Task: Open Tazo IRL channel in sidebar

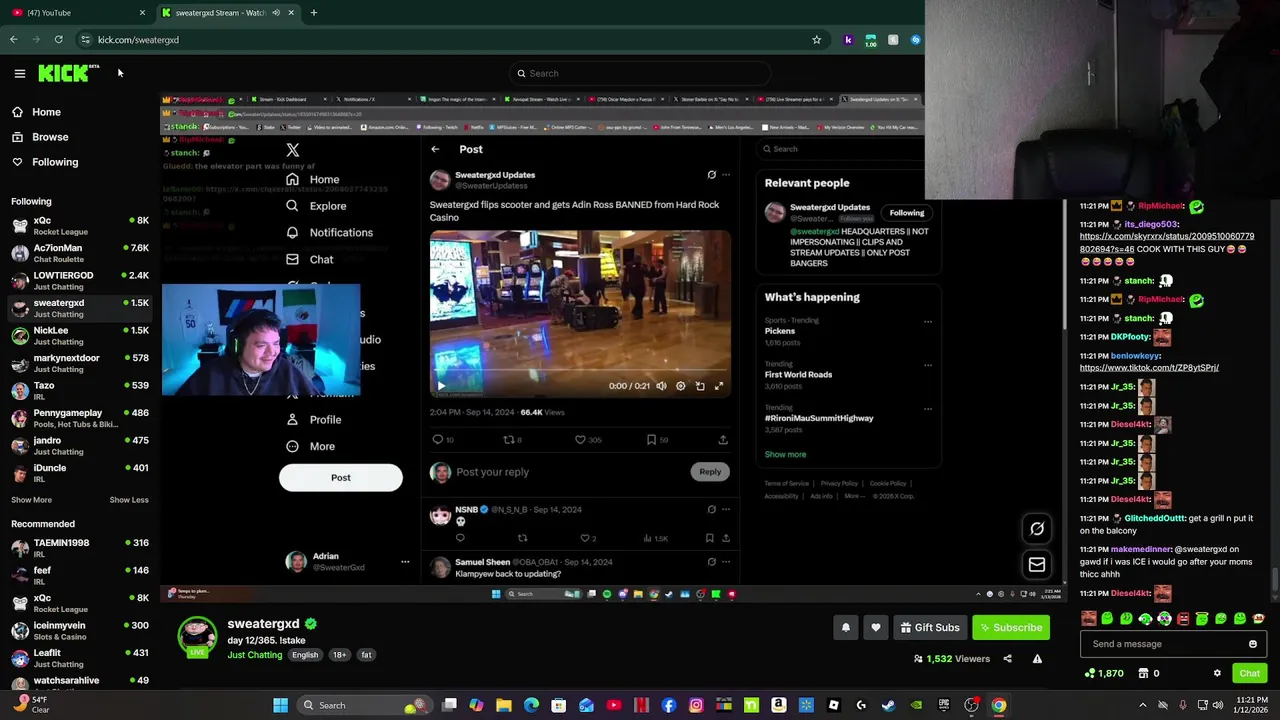Action: pos(78,391)
